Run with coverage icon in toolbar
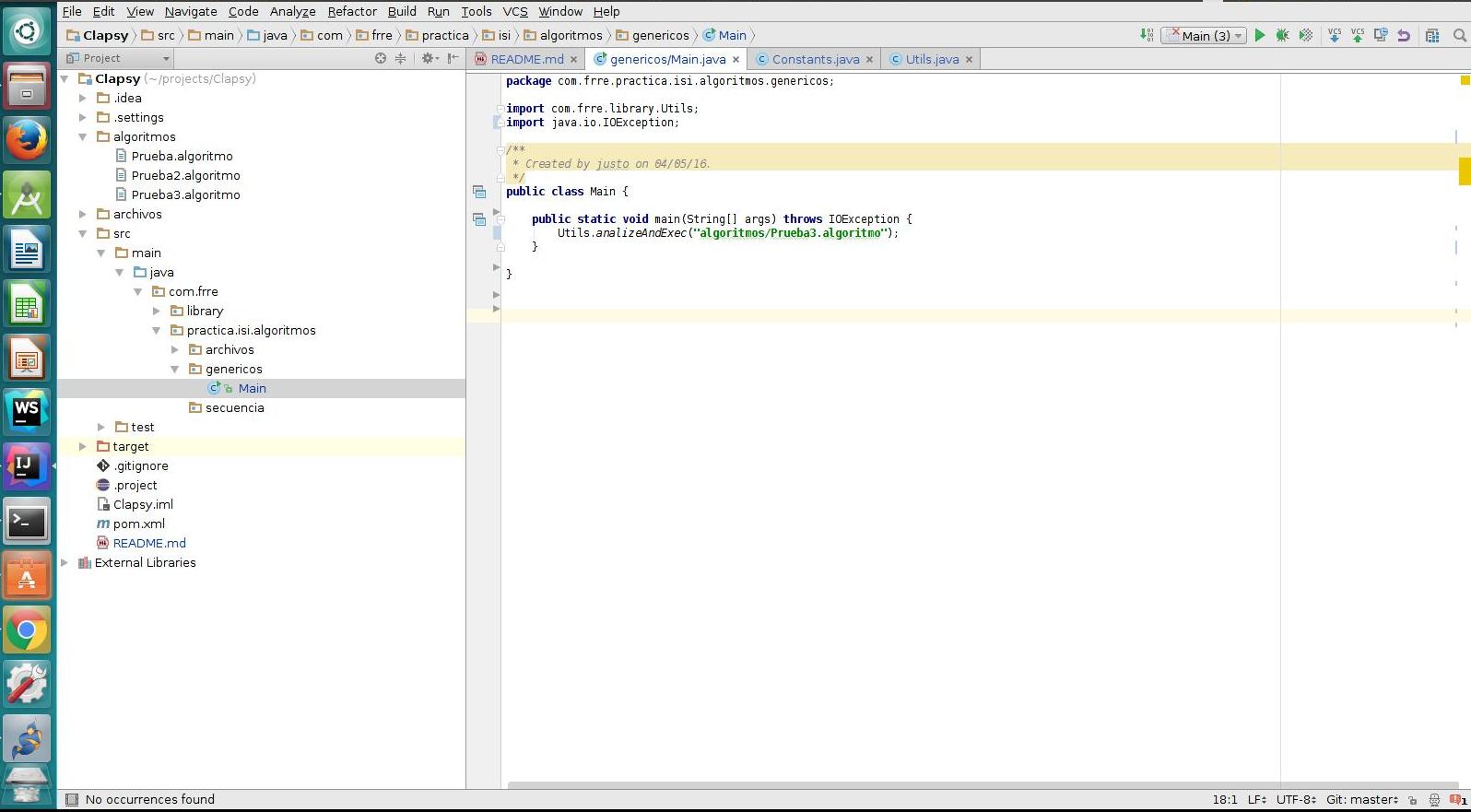 [x=1305, y=36]
